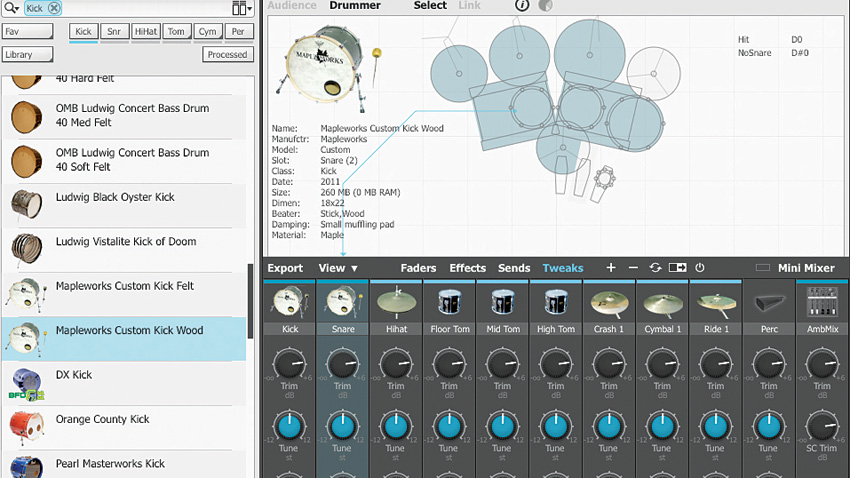850x478 pixels.
Task: Click the minus icon to remove a channel
Action: [x=633, y=268]
